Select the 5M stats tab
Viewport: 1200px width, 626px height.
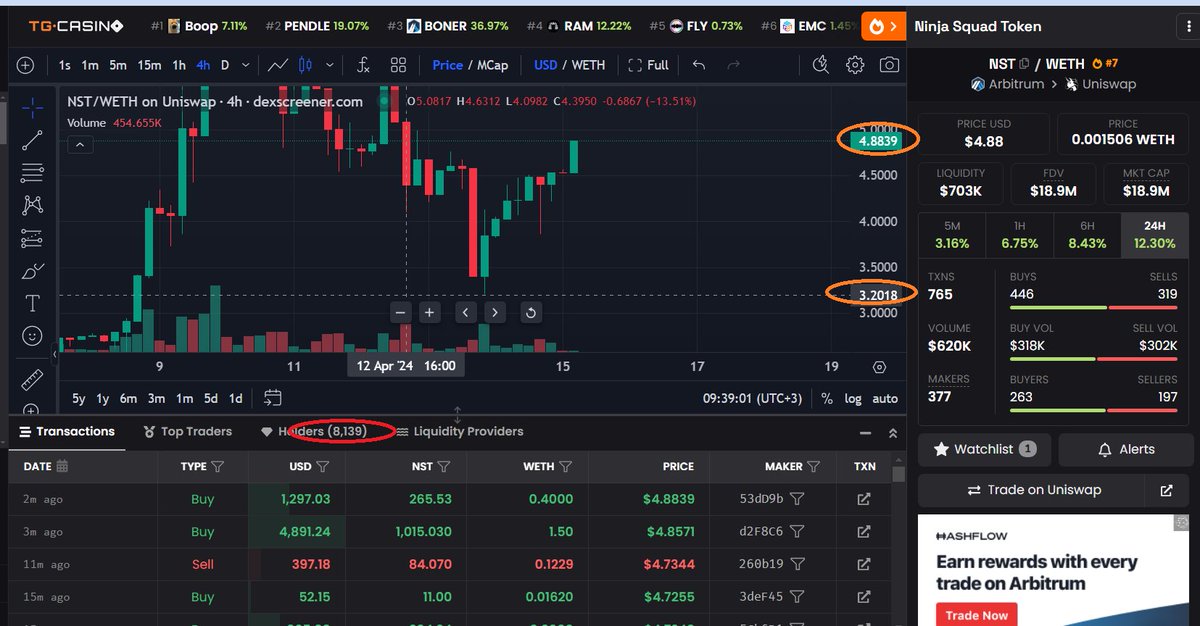coord(952,237)
